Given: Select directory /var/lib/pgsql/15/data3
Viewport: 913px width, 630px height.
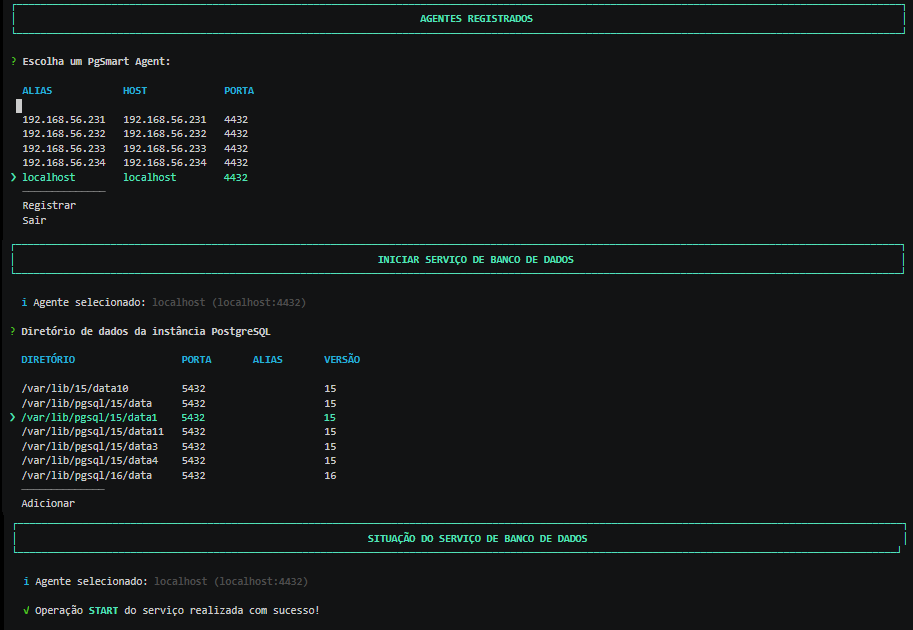Looking at the screenshot, I should (90, 447).
